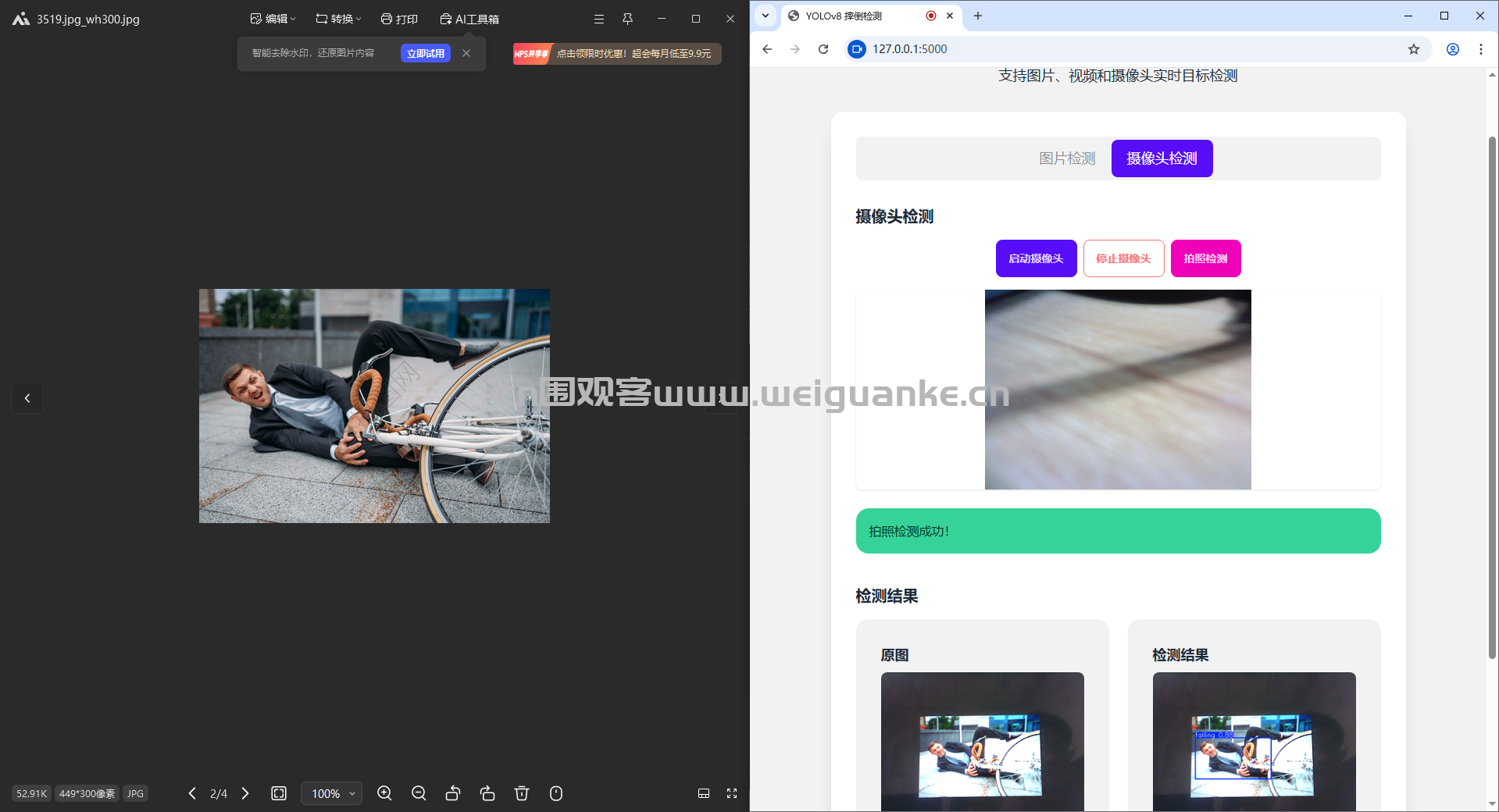Screen dimensions: 1499x812
Task: Rotate the image counterclockwise
Action: click(453, 793)
